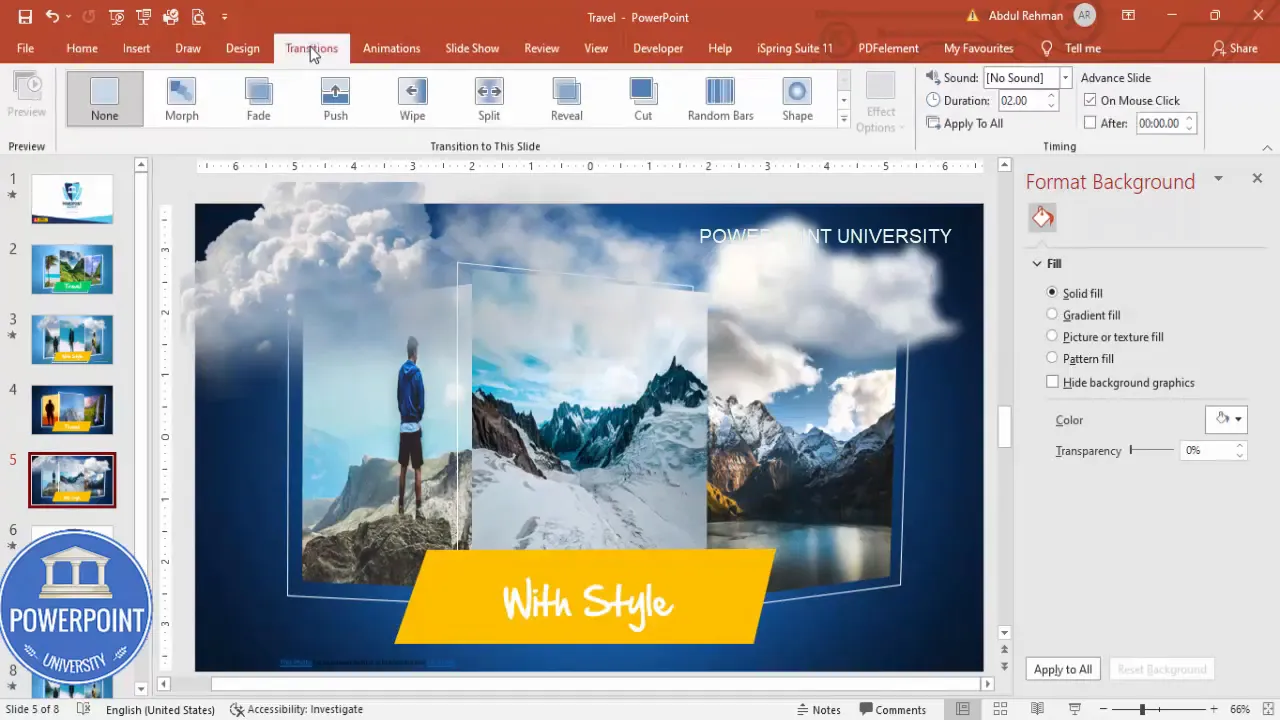Enable the After advance checkbox
This screenshot has height=720, width=1280.
pyautogui.click(x=1091, y=123)
